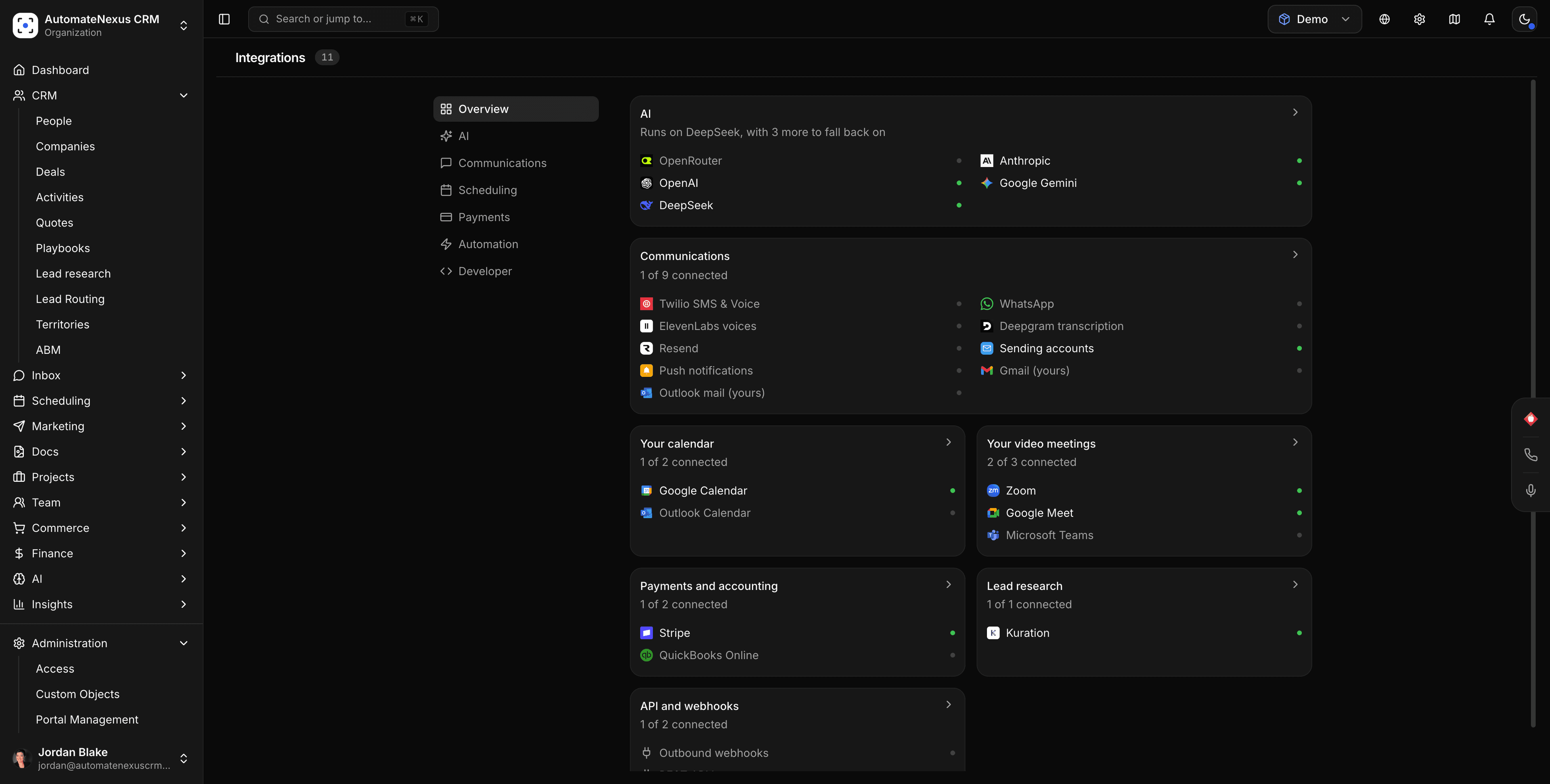This screenshot has width=1550, height=784.
Task: Click the OpenAI logo icon
Action: click(x=646, y=183)
